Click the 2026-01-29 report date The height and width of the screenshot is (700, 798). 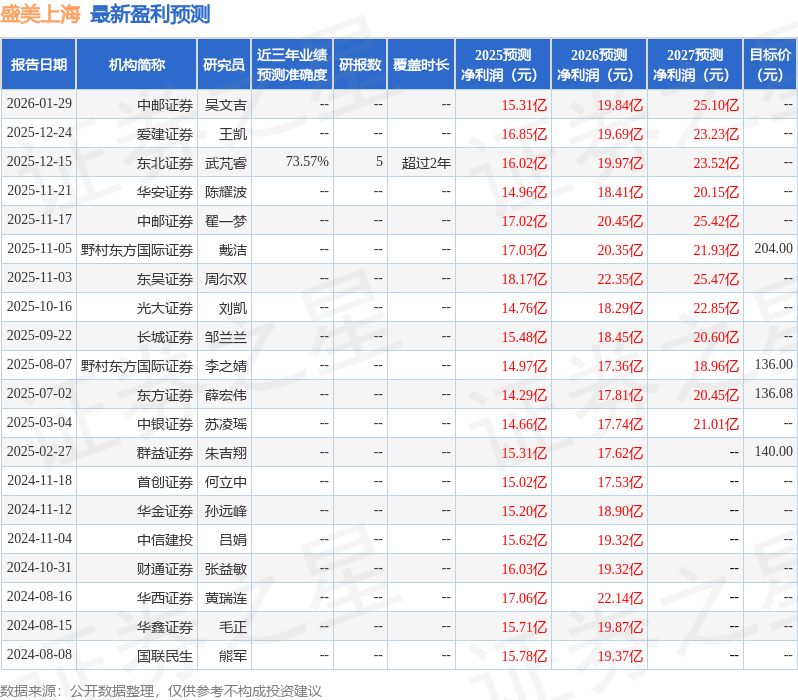(x=39, y=104)
